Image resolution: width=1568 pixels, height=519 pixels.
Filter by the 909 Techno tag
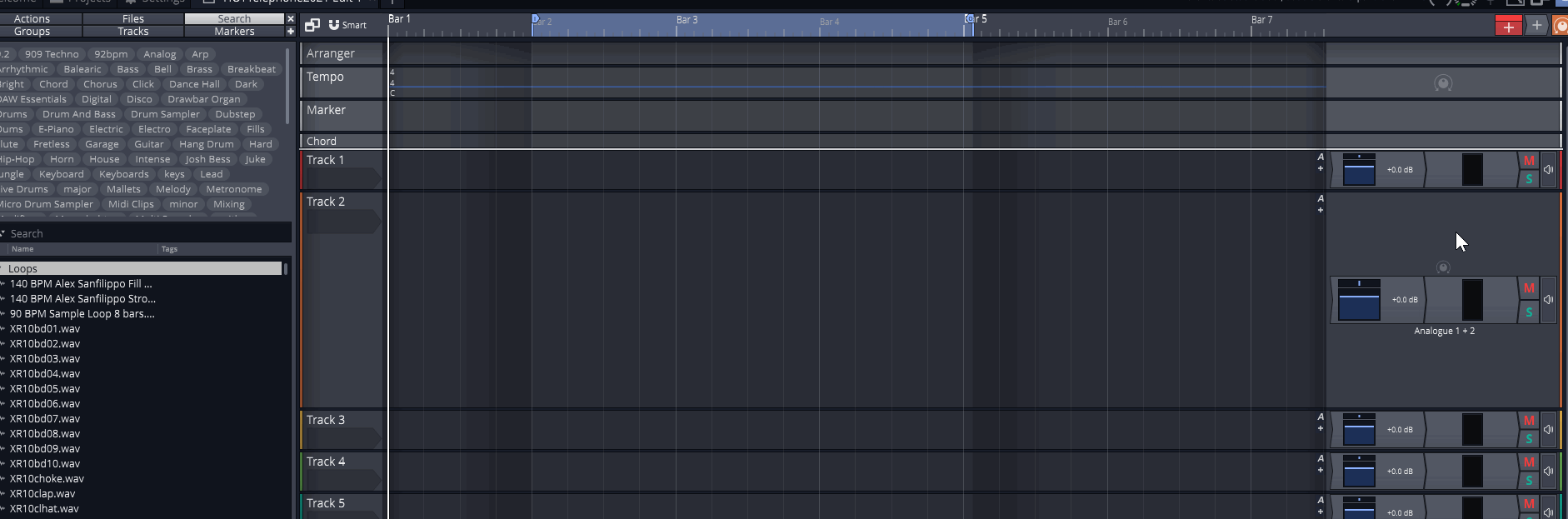(x=52, y=54)
